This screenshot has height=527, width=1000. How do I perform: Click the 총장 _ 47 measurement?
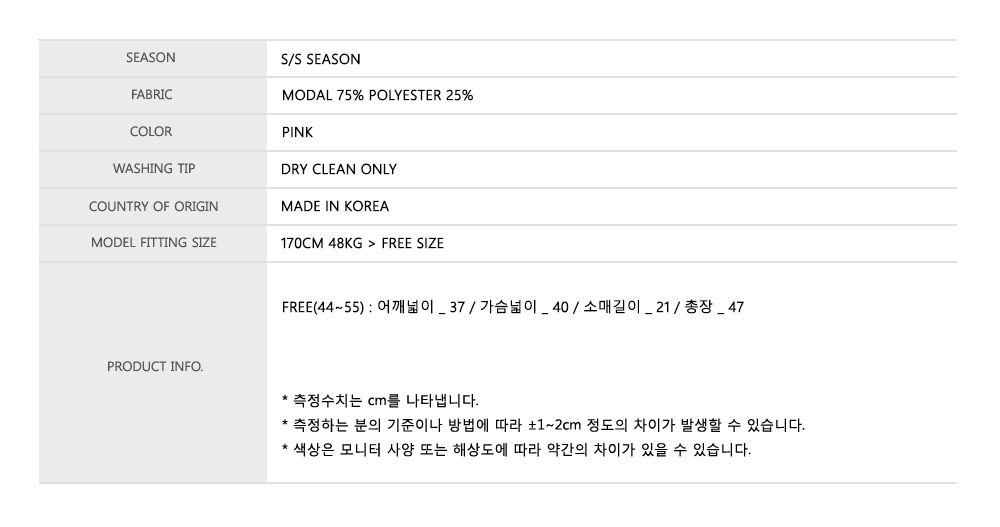tap(714, 307)
